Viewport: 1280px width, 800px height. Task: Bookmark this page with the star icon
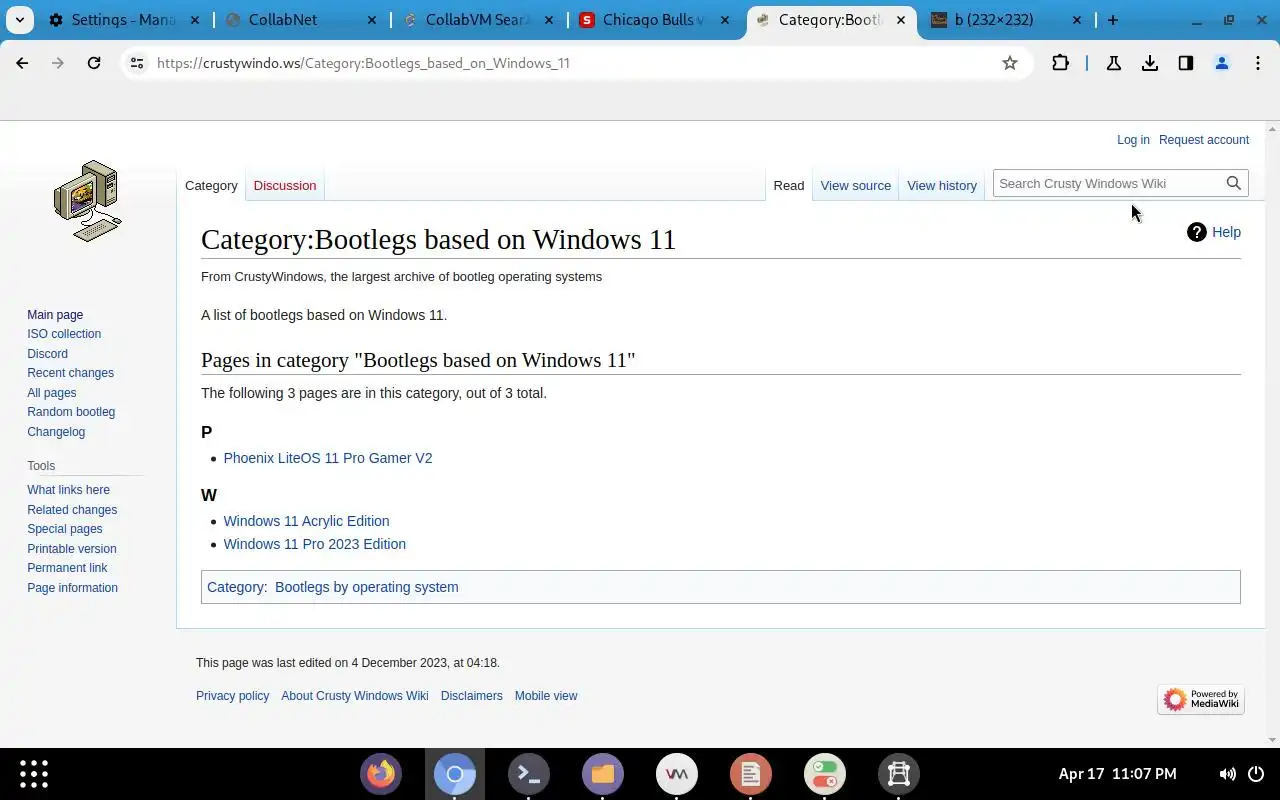pyautogui.click(x=1010, y=63)
